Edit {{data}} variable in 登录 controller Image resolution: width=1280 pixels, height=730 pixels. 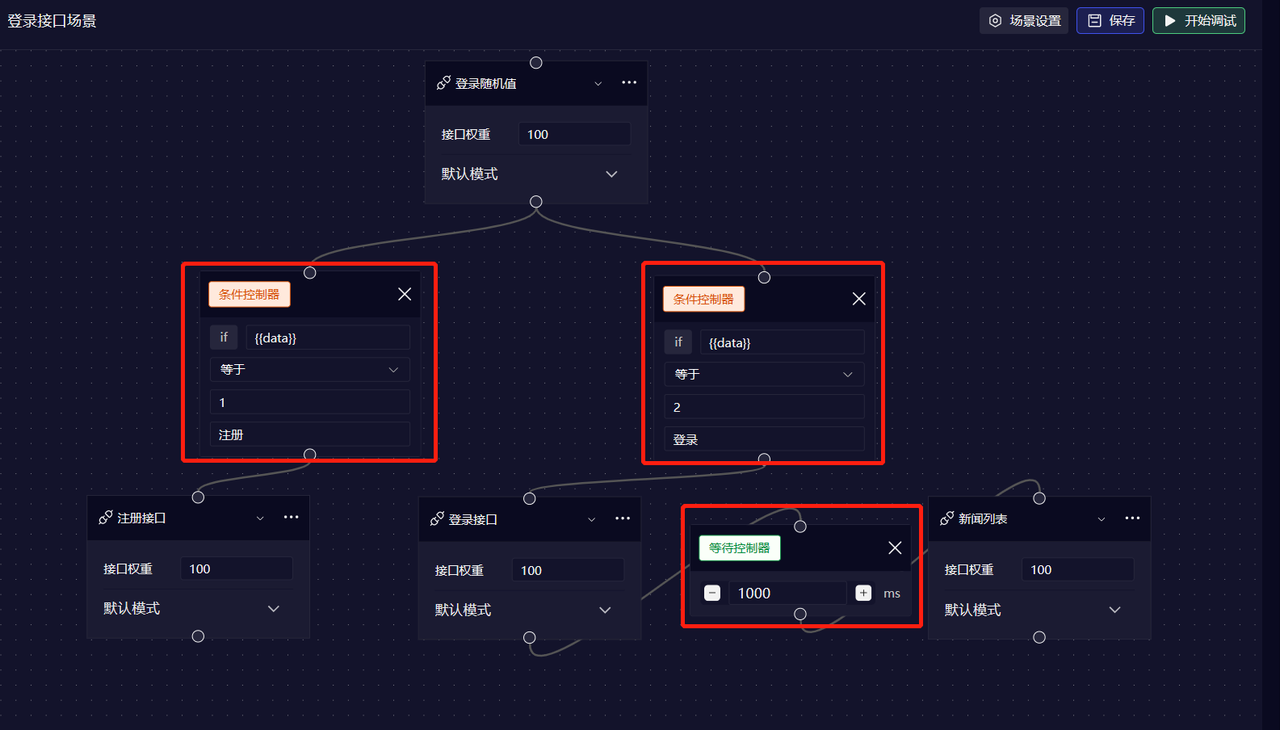pos(782,342)
